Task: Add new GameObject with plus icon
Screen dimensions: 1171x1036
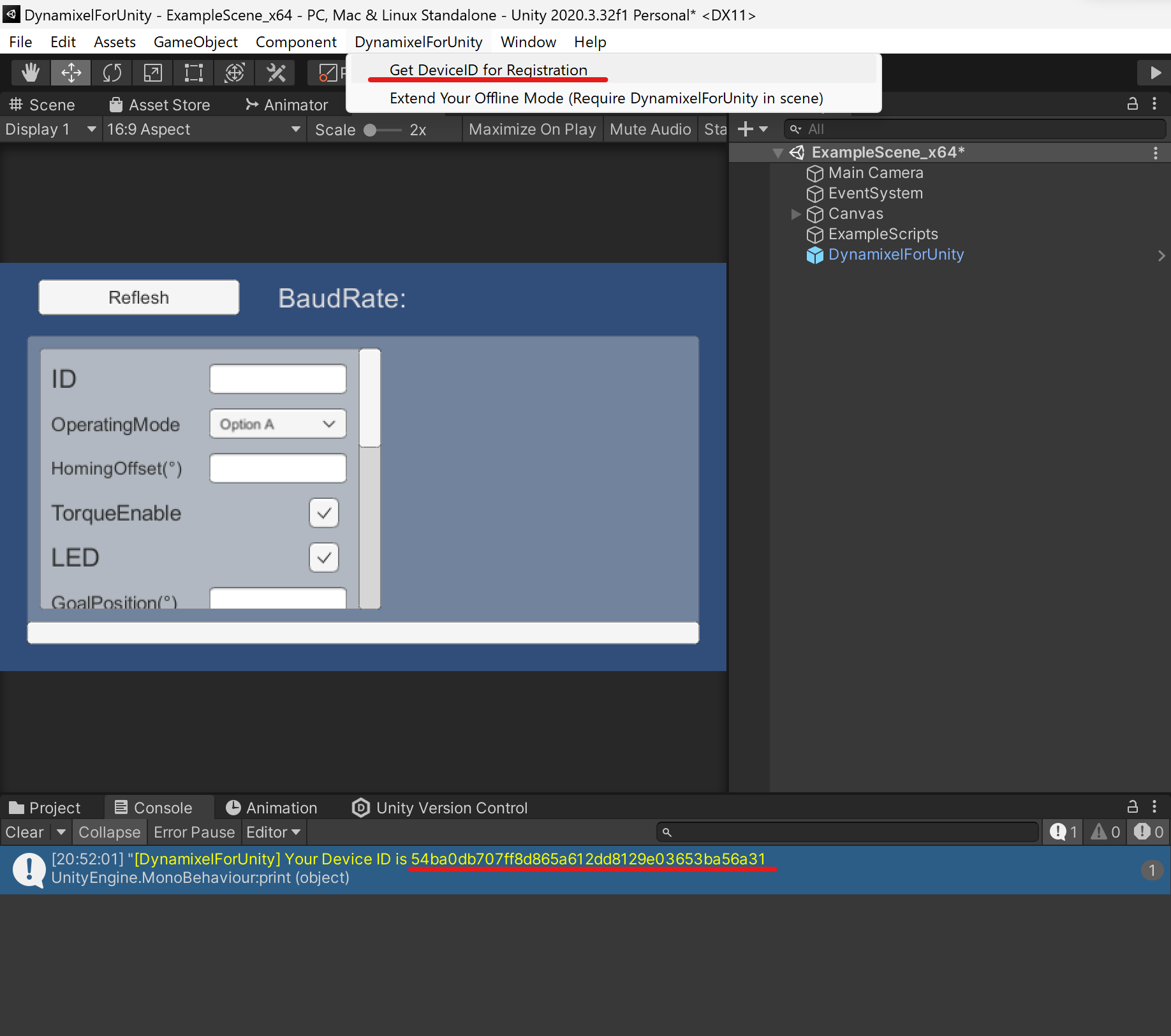Action: click(745, 129)
